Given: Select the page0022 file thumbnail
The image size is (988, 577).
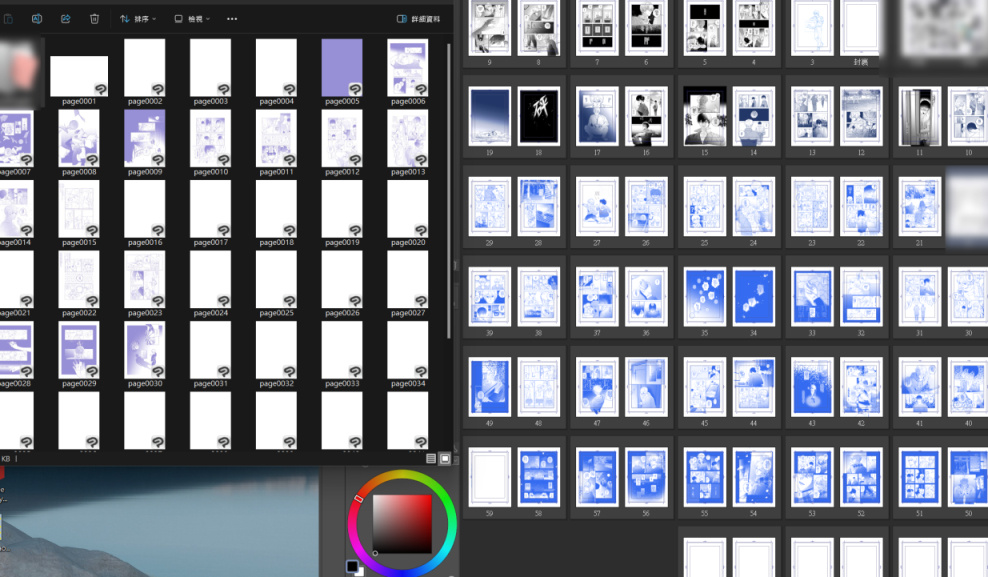Looking at the screenshot, I should point(79,279).
